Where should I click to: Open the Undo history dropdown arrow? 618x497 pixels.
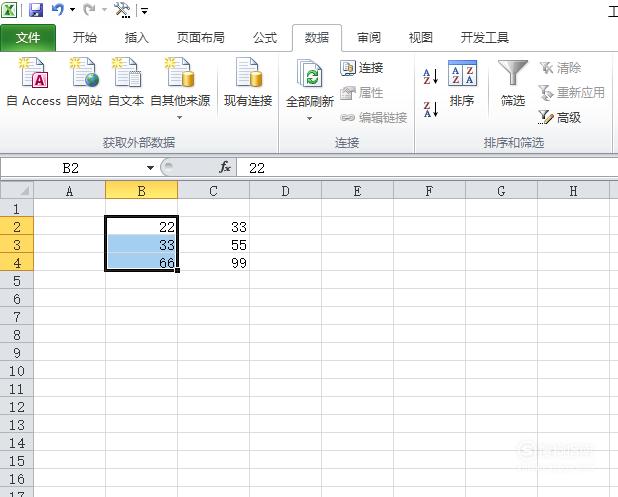pyautogui.click(x=73, y=9)
